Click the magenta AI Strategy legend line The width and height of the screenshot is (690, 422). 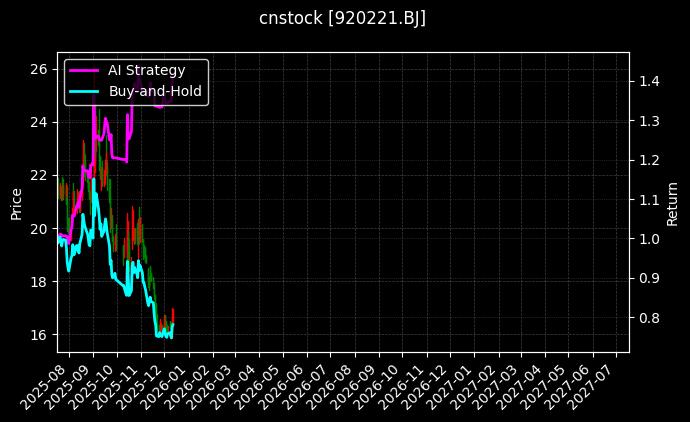pos(84,71)
